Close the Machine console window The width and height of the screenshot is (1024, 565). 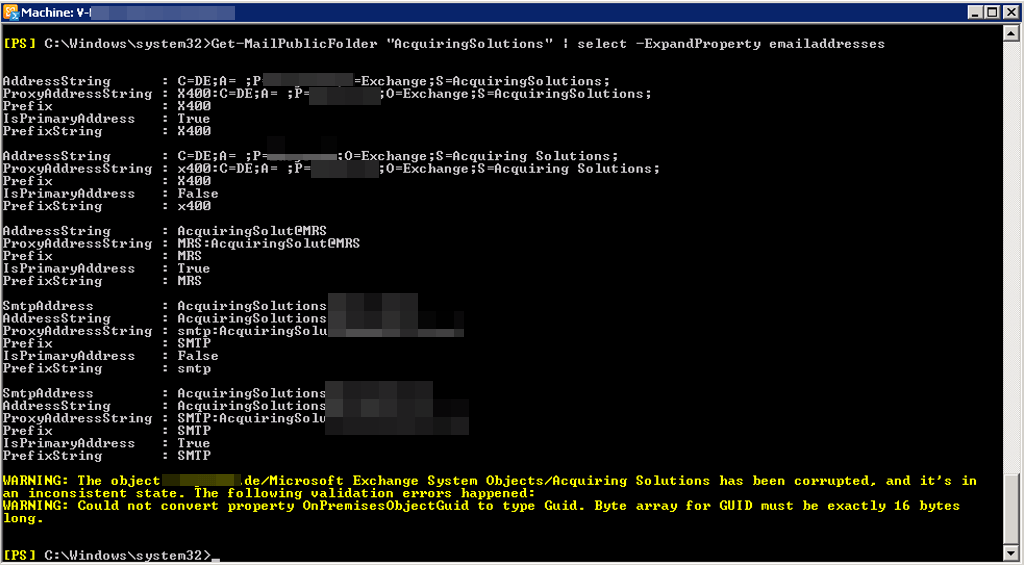pos(1010,12)
